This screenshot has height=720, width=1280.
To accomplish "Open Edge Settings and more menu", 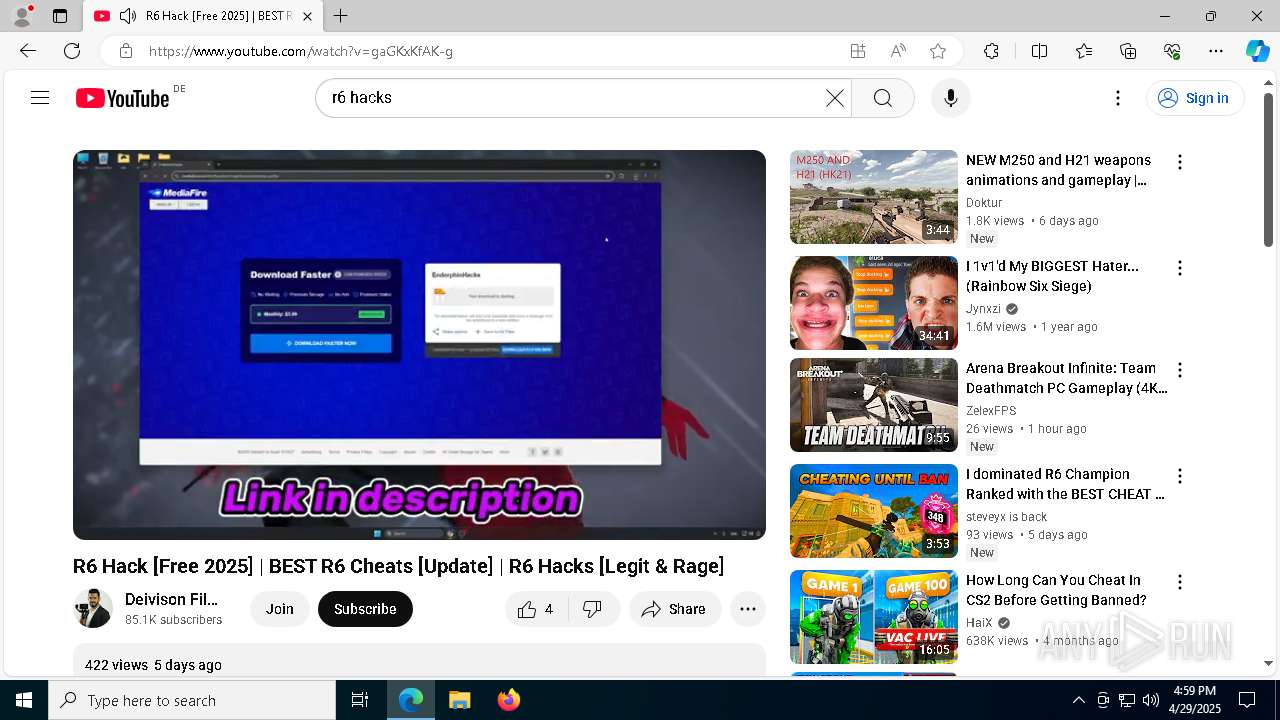I will (1216, 51).
